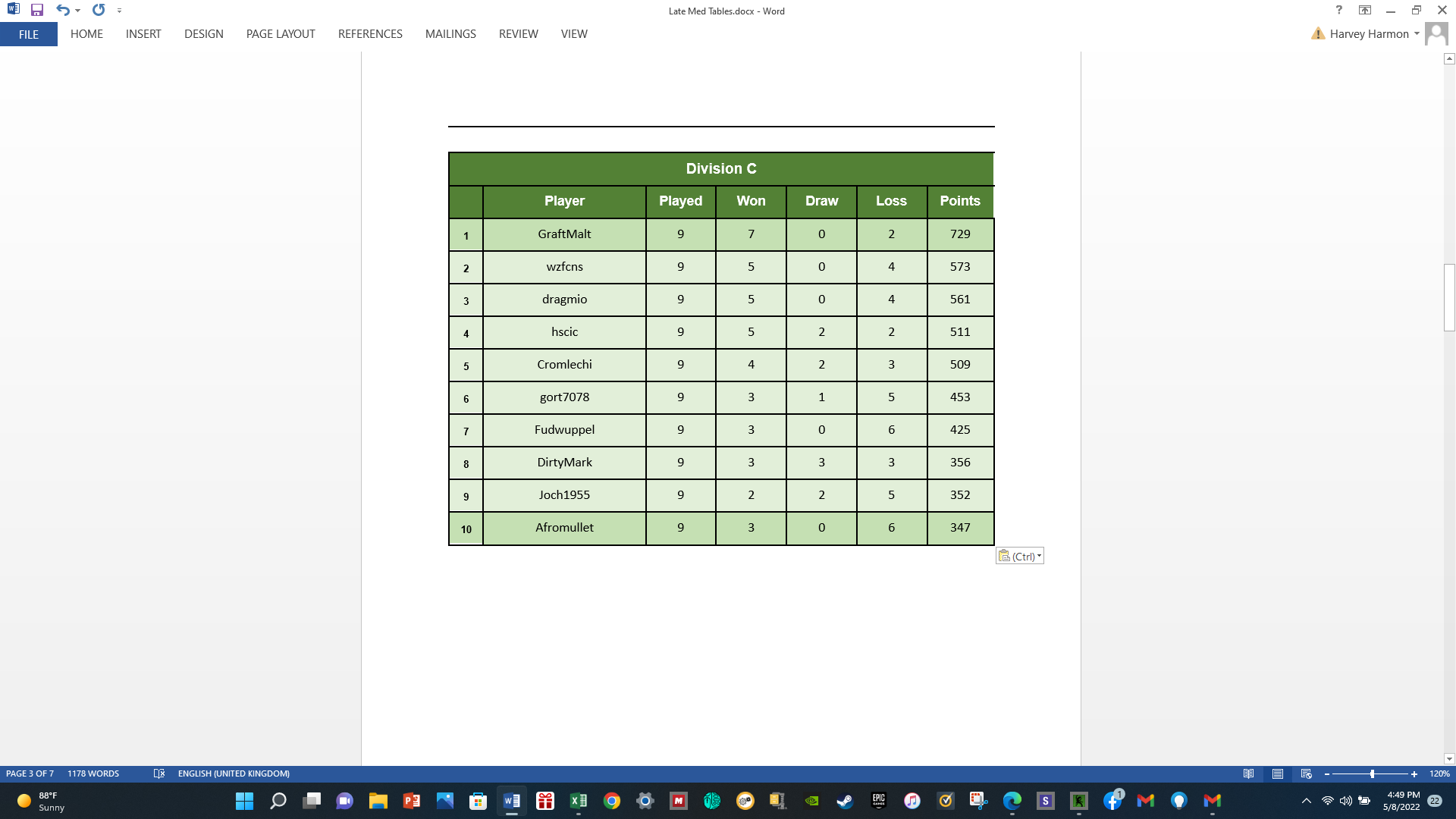The width and height of the screenshot is (1456, 819).
Task: Open Microsoft Edge from taskbar
Action: pyautogui.click(x=1012, y=801)
